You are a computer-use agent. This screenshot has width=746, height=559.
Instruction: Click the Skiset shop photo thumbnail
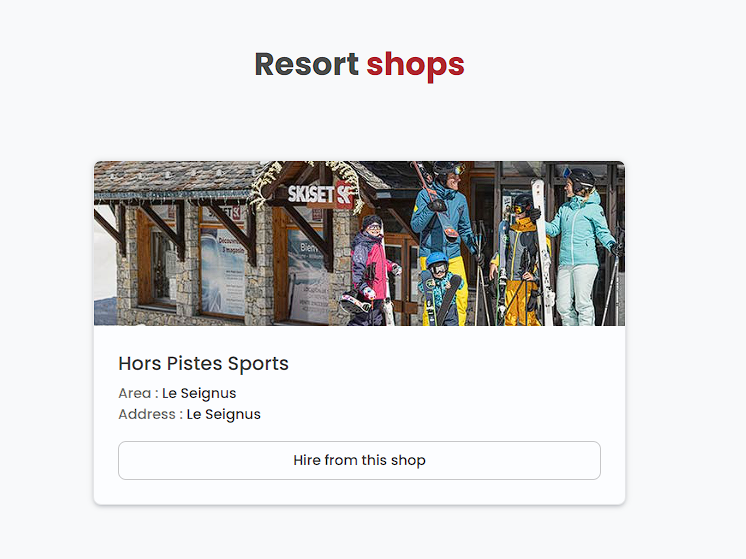359,243
